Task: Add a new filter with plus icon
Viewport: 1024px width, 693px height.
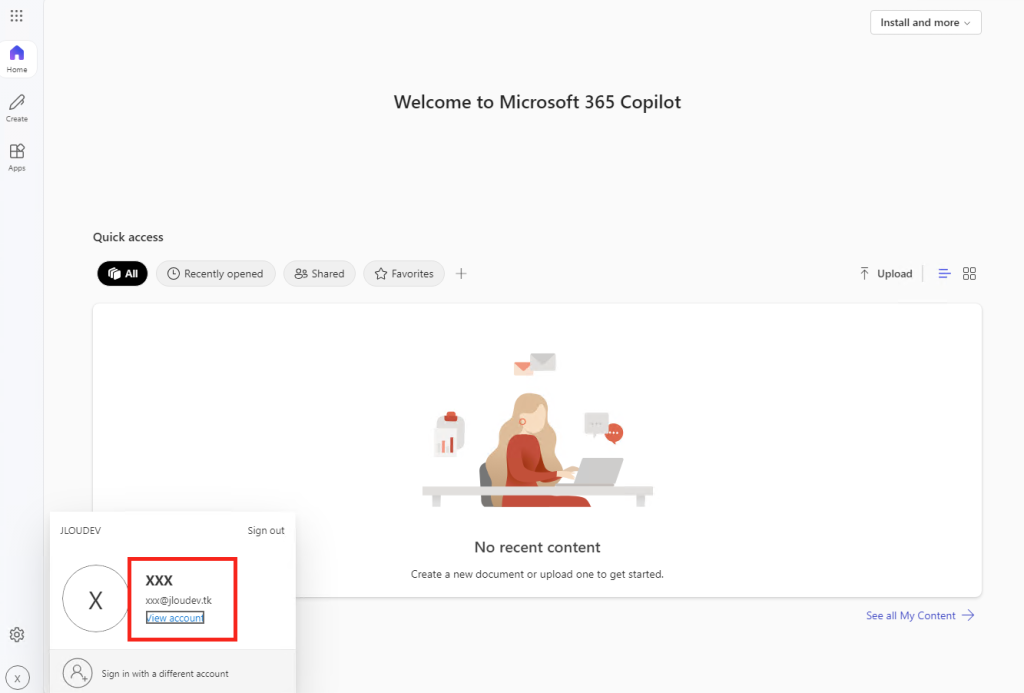Action: [x=461, y=274]
